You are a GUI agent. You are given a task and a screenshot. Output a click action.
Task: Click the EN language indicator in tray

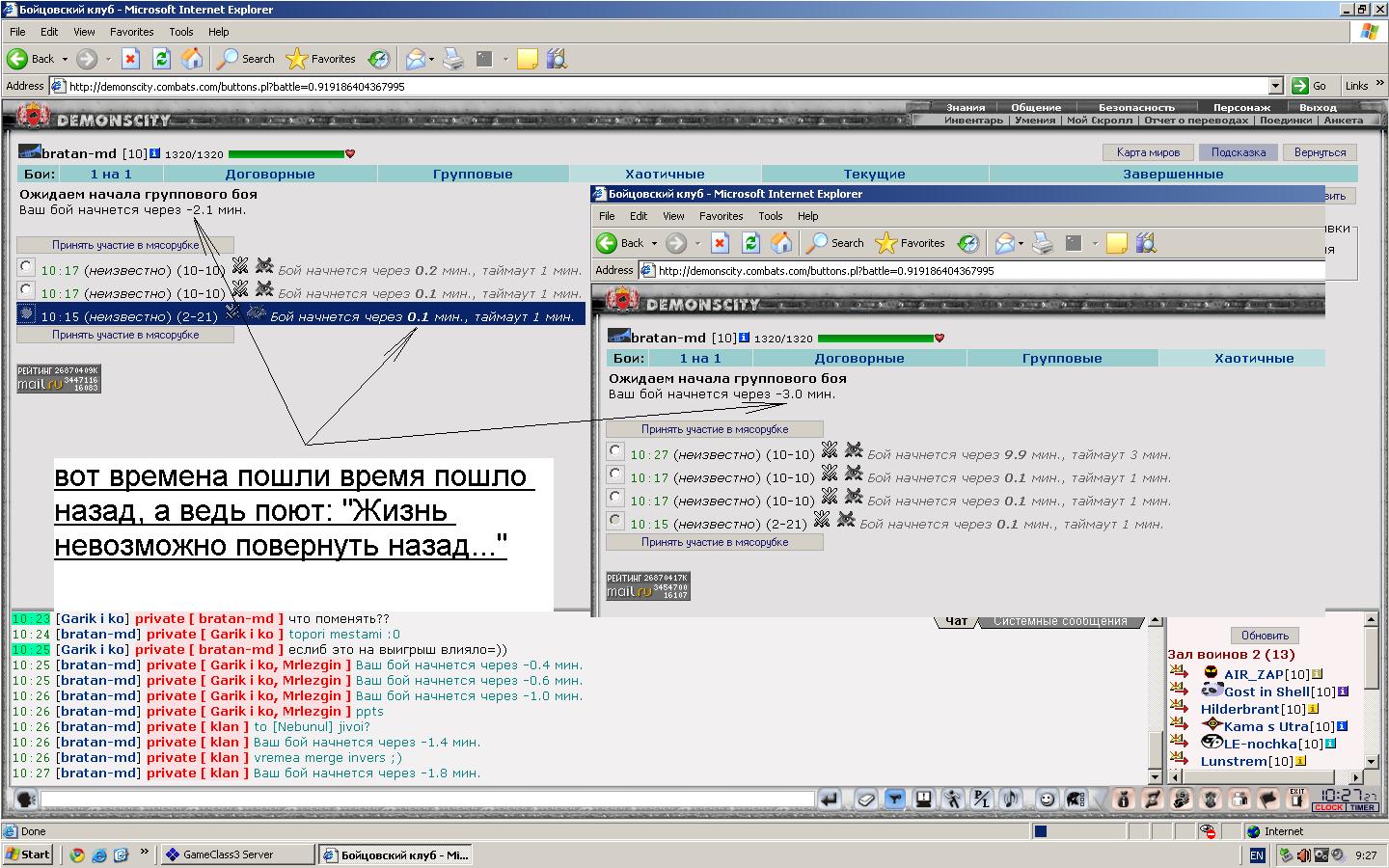coord(1256,855)
